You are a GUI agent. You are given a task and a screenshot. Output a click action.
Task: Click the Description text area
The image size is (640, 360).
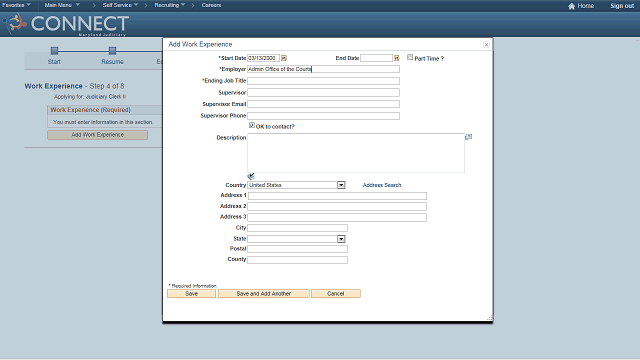tap(356, 153)
